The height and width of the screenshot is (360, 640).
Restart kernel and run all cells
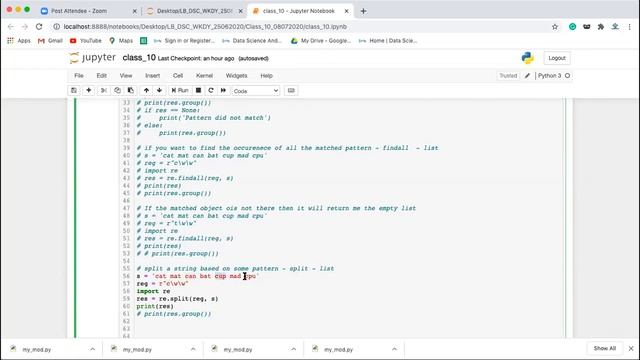coord(223,90)
